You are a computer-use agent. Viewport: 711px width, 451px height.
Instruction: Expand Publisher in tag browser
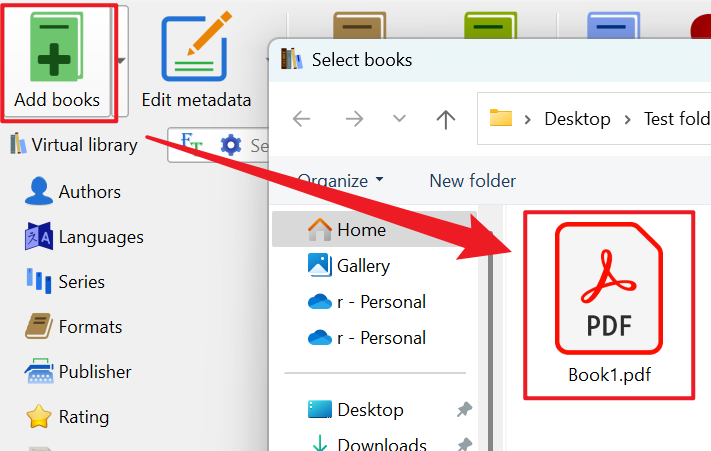[x=78, y=371]
